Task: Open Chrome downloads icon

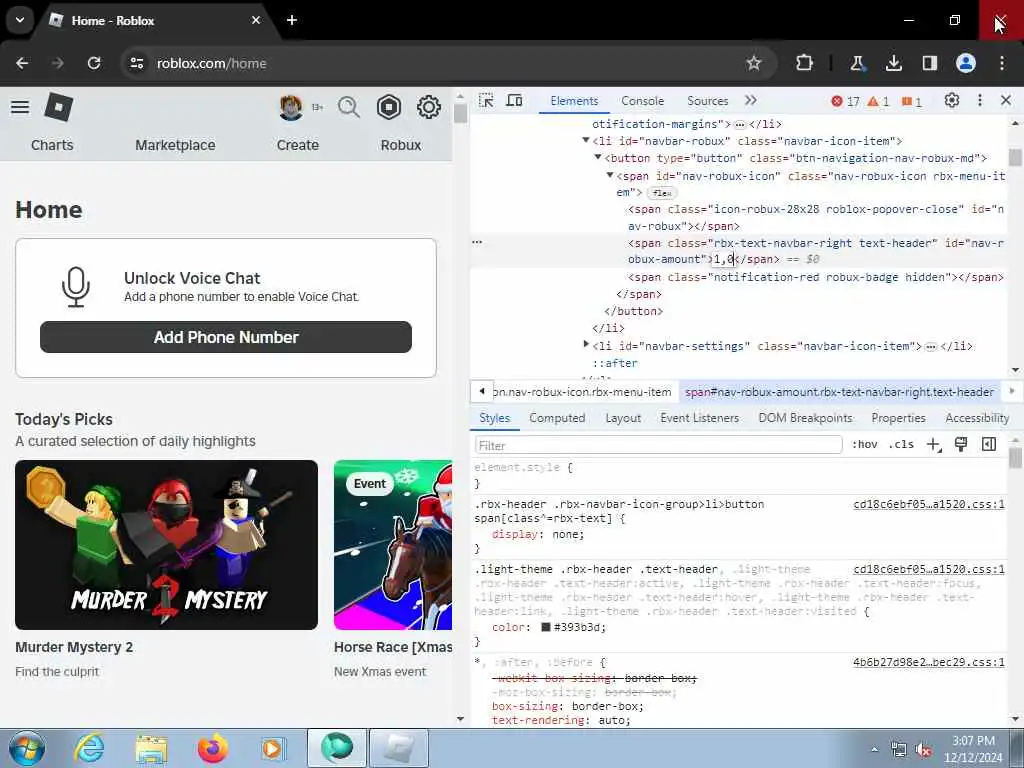Action: click(x=893, y=63)
